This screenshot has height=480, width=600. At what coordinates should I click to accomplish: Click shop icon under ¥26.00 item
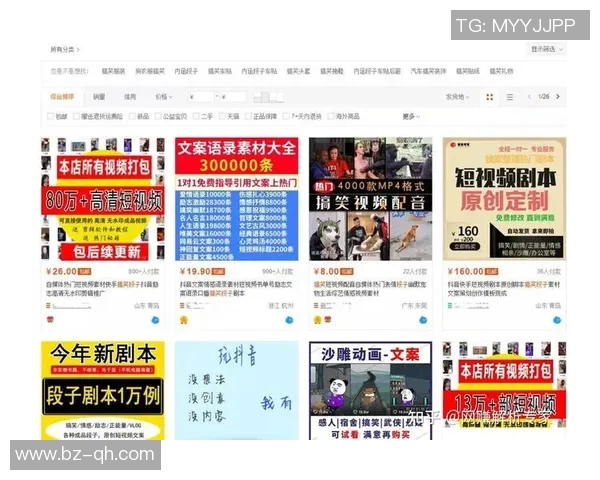49,306
